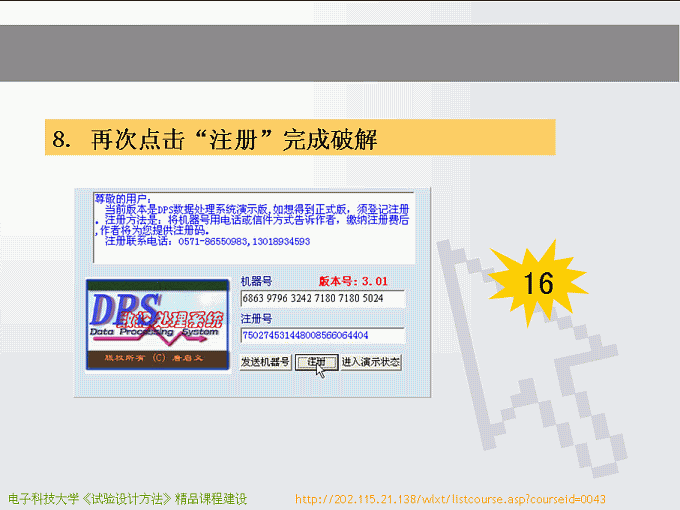The height and width of the screenshot is (510, 680).
Task: Click the 机器号 input field
Action: tap(321, 298)
